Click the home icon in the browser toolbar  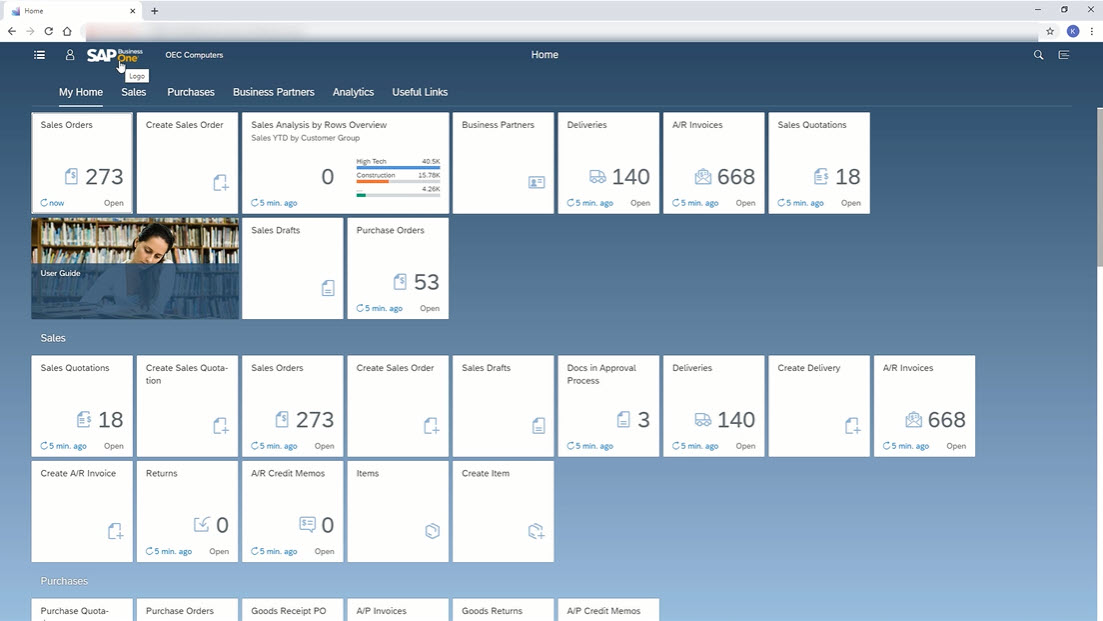(67, 30)
